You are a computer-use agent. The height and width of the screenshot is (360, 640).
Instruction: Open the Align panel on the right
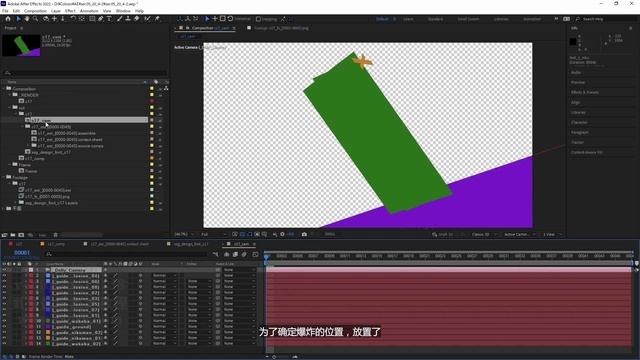point(575,102)
